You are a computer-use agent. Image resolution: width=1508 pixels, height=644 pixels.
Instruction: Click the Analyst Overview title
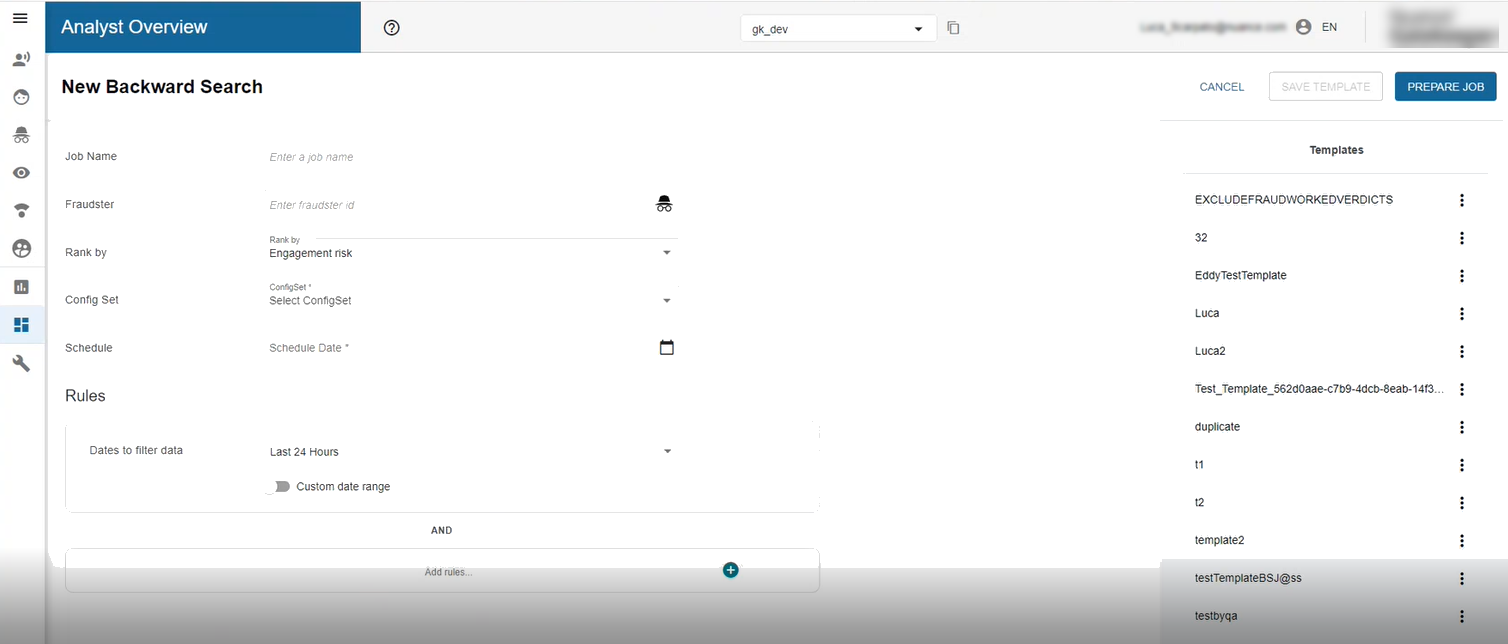point(134,27)
